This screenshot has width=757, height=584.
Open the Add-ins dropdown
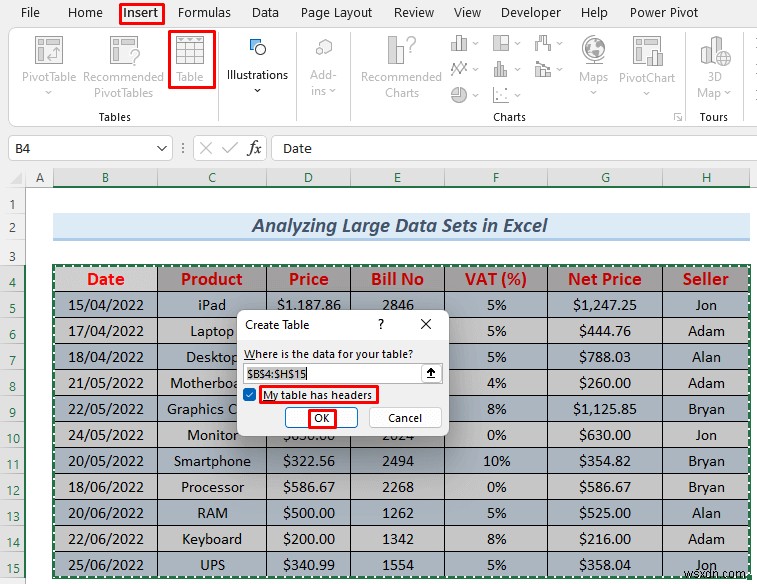pos(323,67)
